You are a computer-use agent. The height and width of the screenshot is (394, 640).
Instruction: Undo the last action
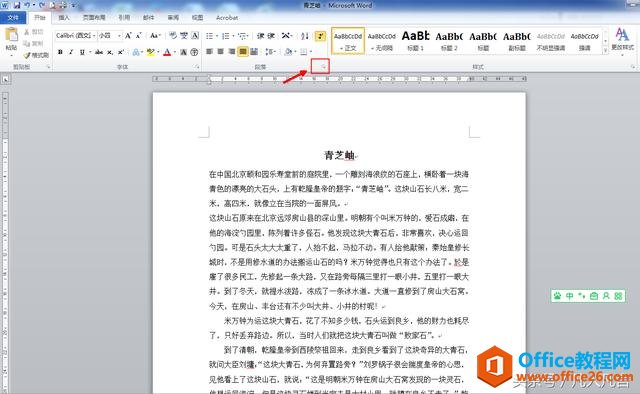[27, 5]
